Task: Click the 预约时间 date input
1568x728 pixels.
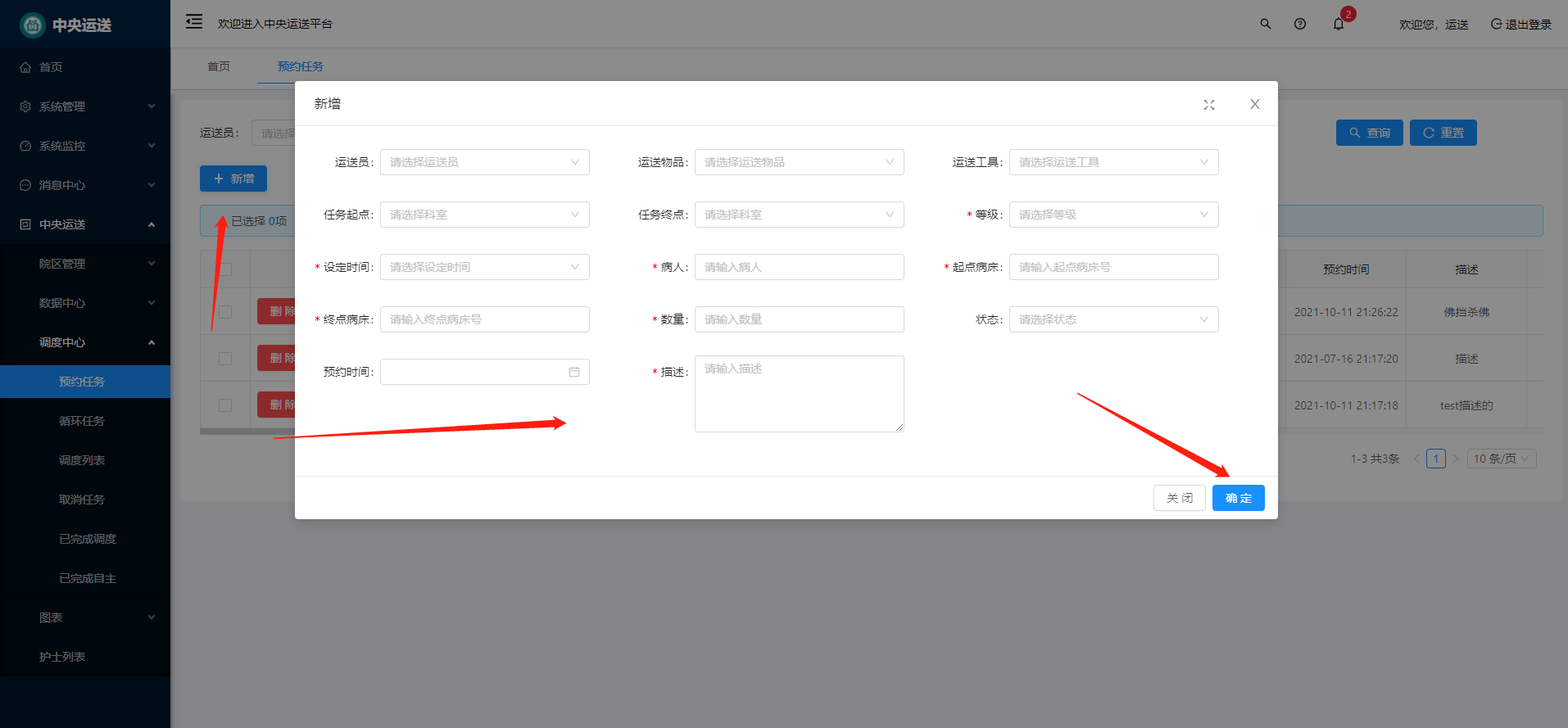Action: point(485,372)
